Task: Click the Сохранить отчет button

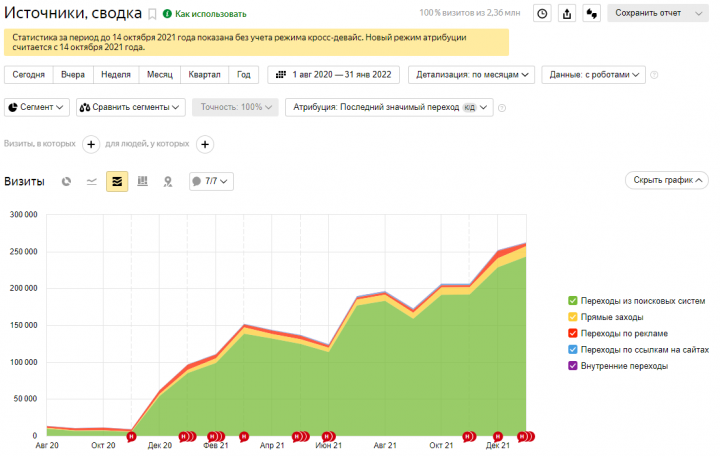Action: click(648, 13)
